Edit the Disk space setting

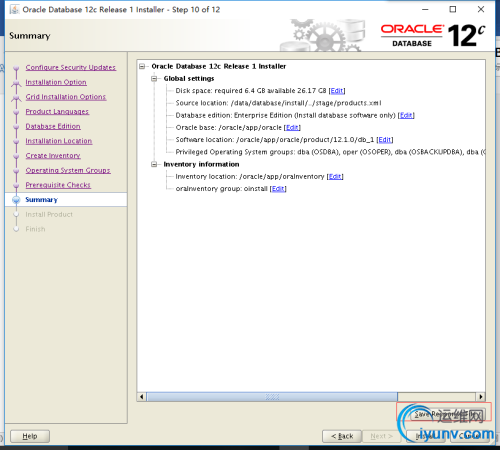pos(337,91)
